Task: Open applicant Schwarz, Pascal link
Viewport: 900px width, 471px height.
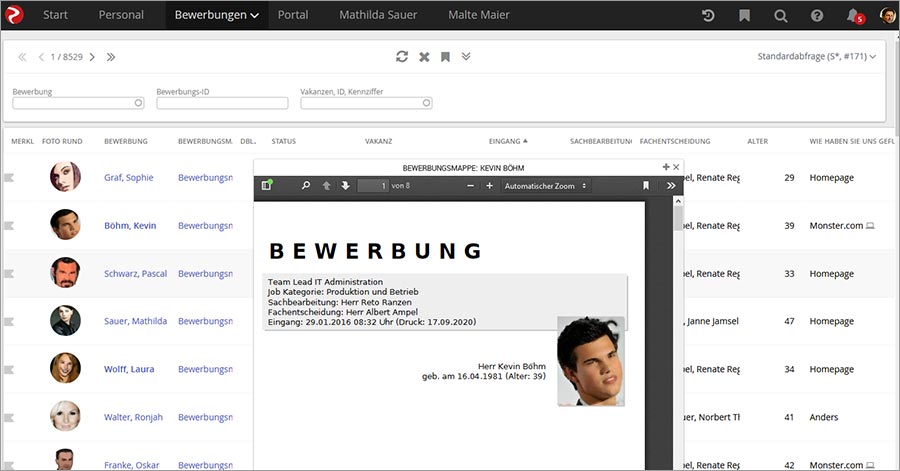Action: [135, 274]
